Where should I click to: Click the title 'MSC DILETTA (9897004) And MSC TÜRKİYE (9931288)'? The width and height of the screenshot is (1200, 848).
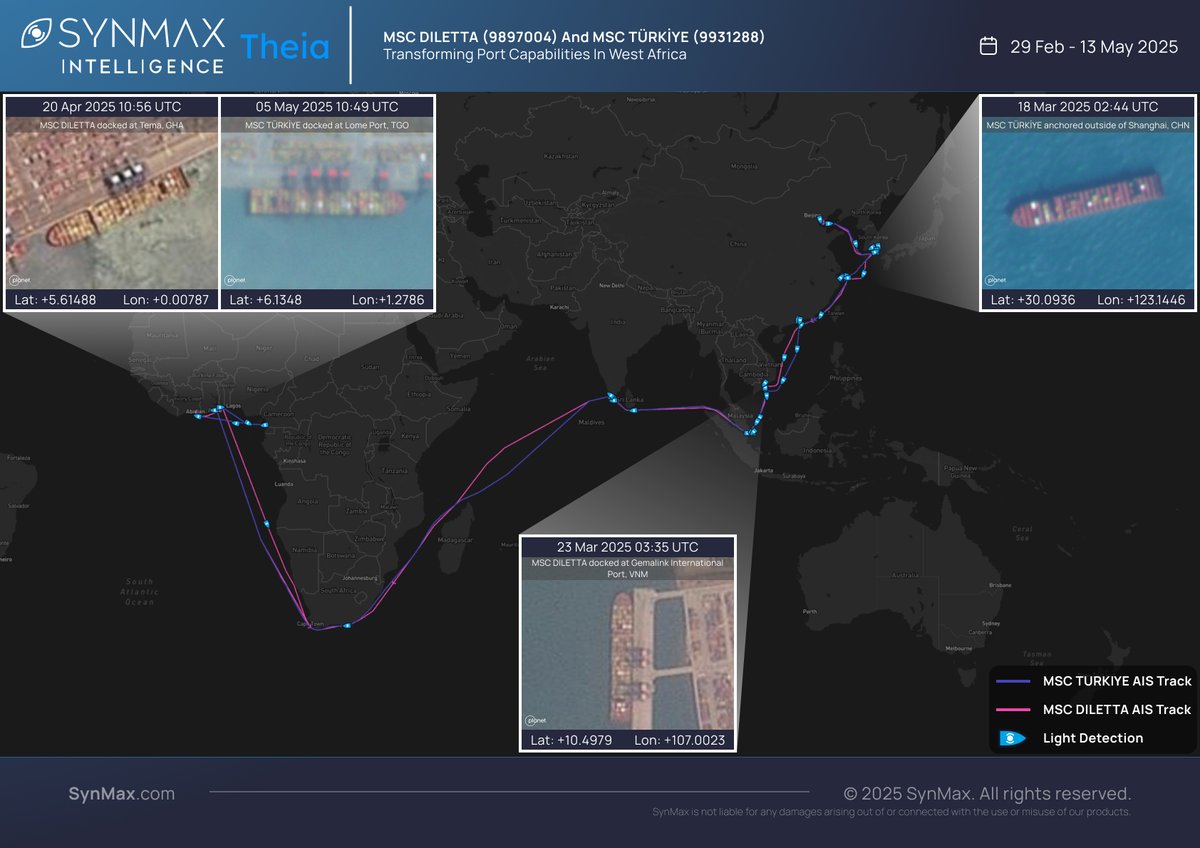[574, 37]
